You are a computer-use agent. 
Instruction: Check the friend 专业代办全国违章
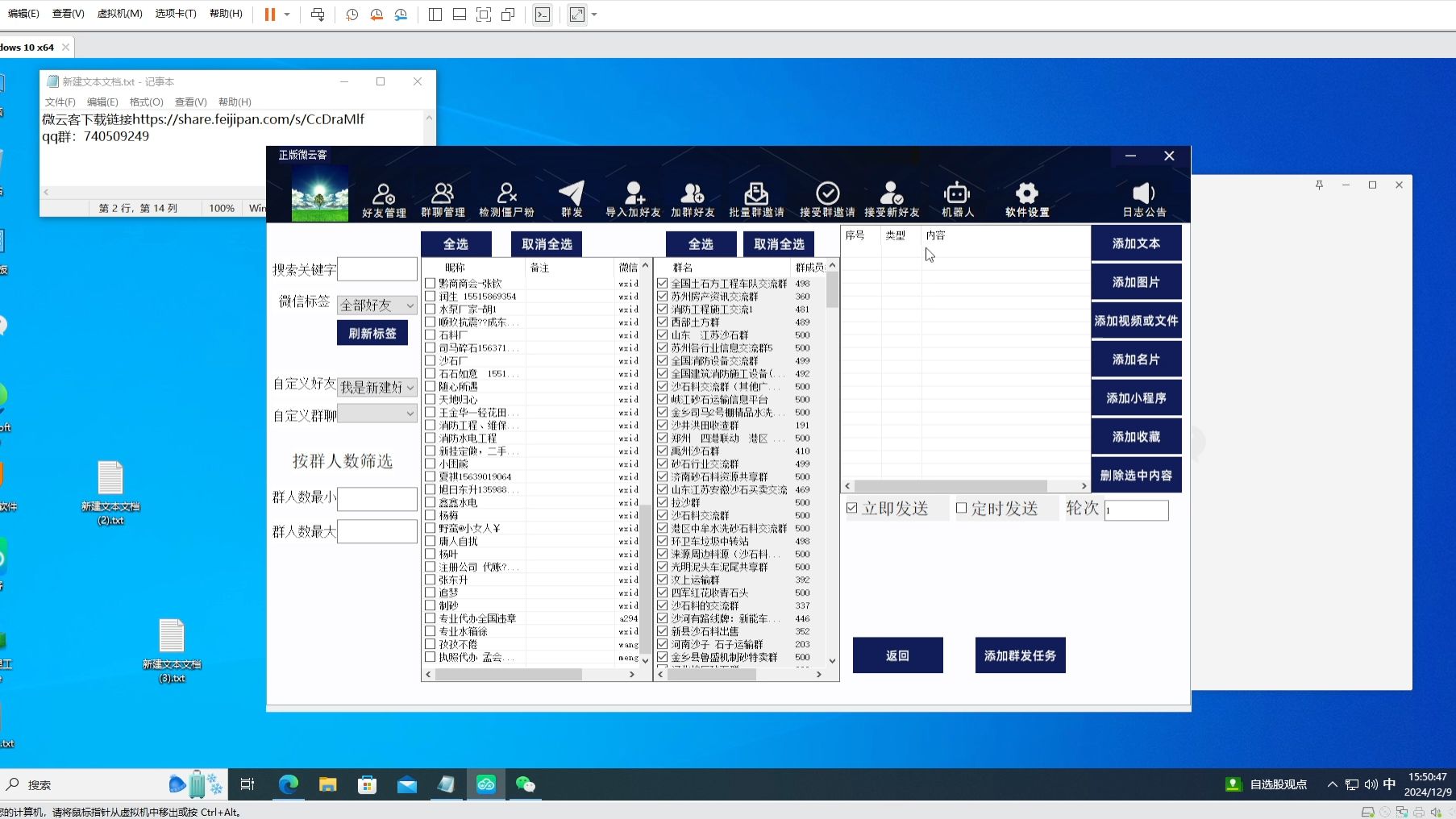tap(431, 618)
